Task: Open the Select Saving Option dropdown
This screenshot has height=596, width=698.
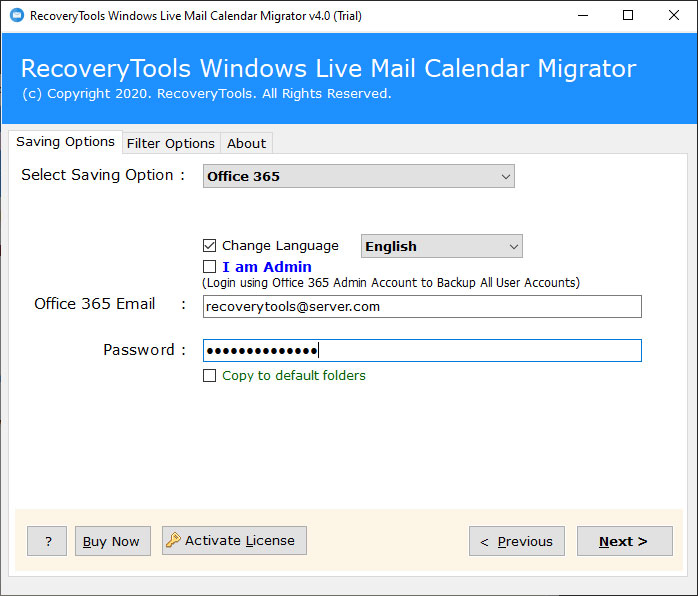Action: 359,176
